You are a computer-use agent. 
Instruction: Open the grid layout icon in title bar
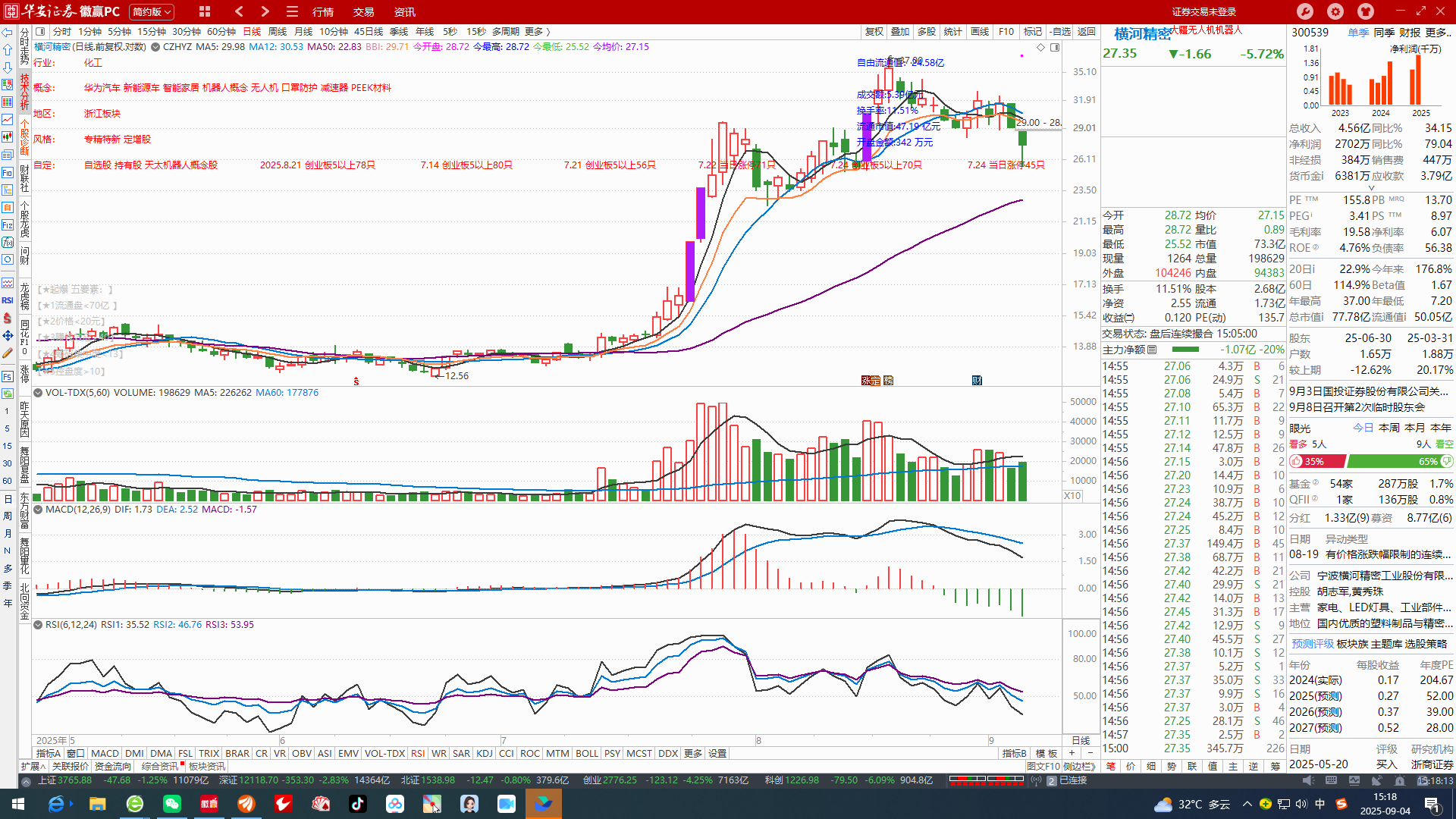click(205, 11)
